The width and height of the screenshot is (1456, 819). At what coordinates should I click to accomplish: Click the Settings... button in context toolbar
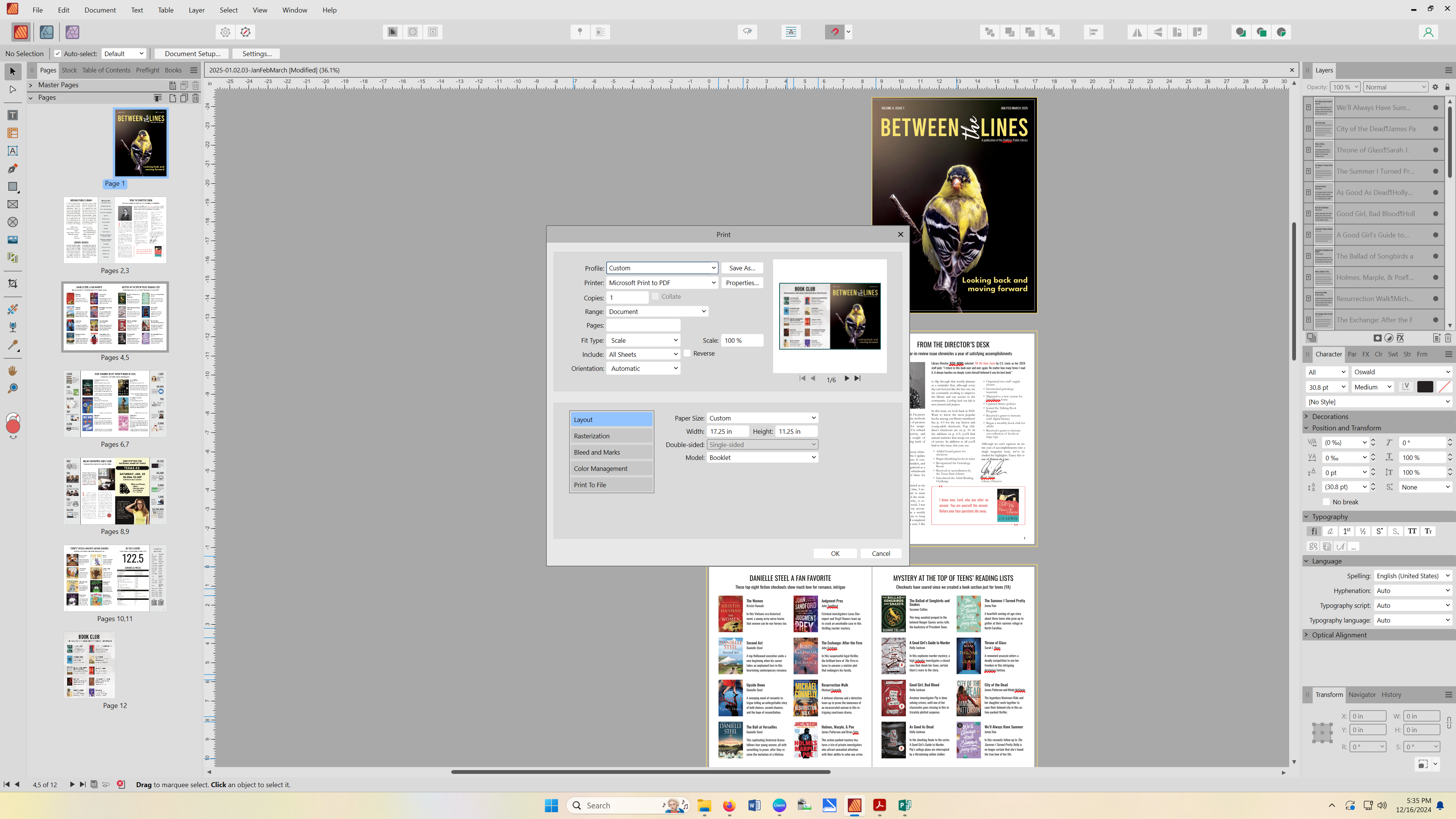pos(257,54)
